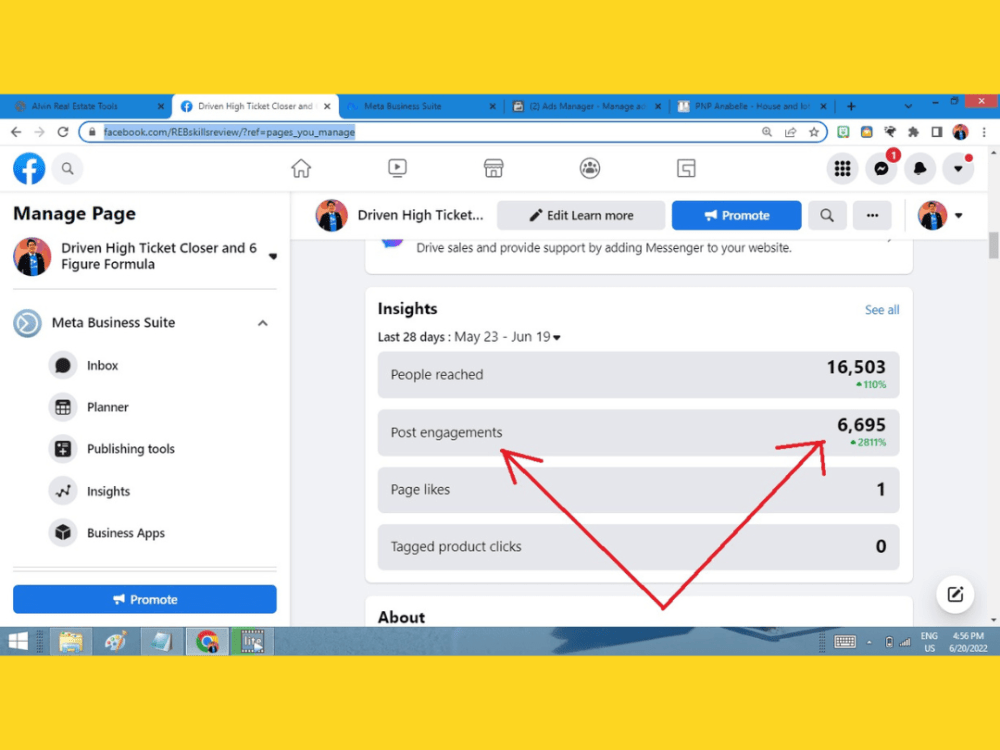Open the Page likes insight row
This screenshot has width=1000, height=750.
638,490
